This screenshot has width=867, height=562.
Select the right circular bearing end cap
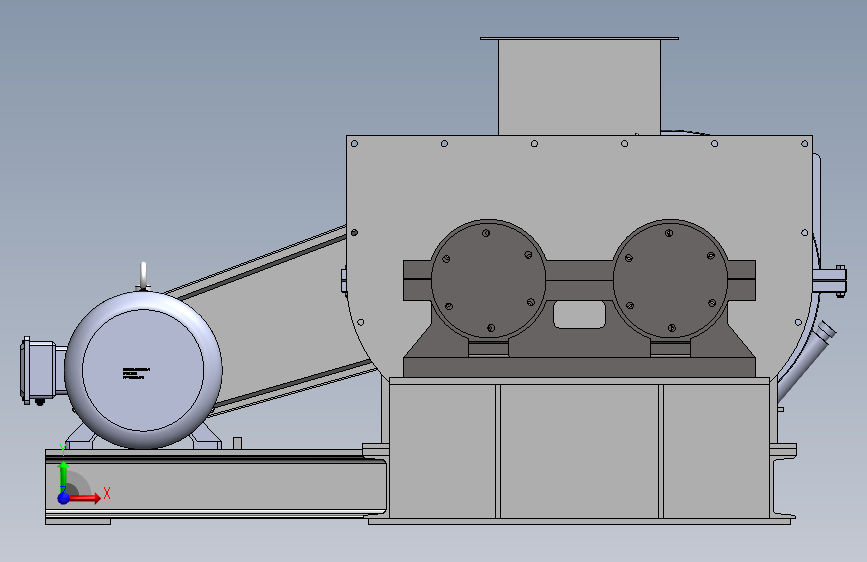[670, 279]
